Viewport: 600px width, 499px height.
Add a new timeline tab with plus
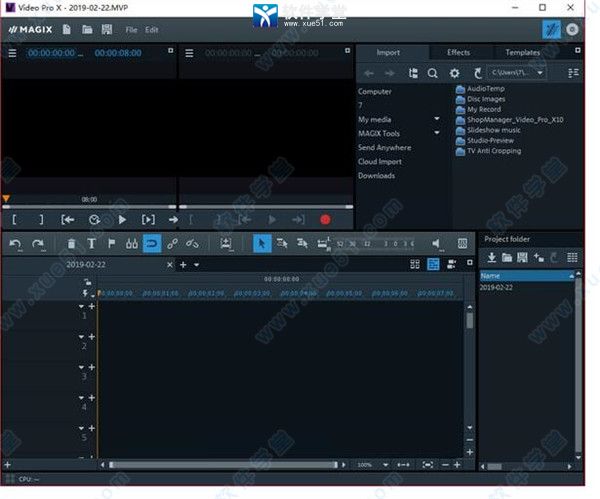coord(183,265)
